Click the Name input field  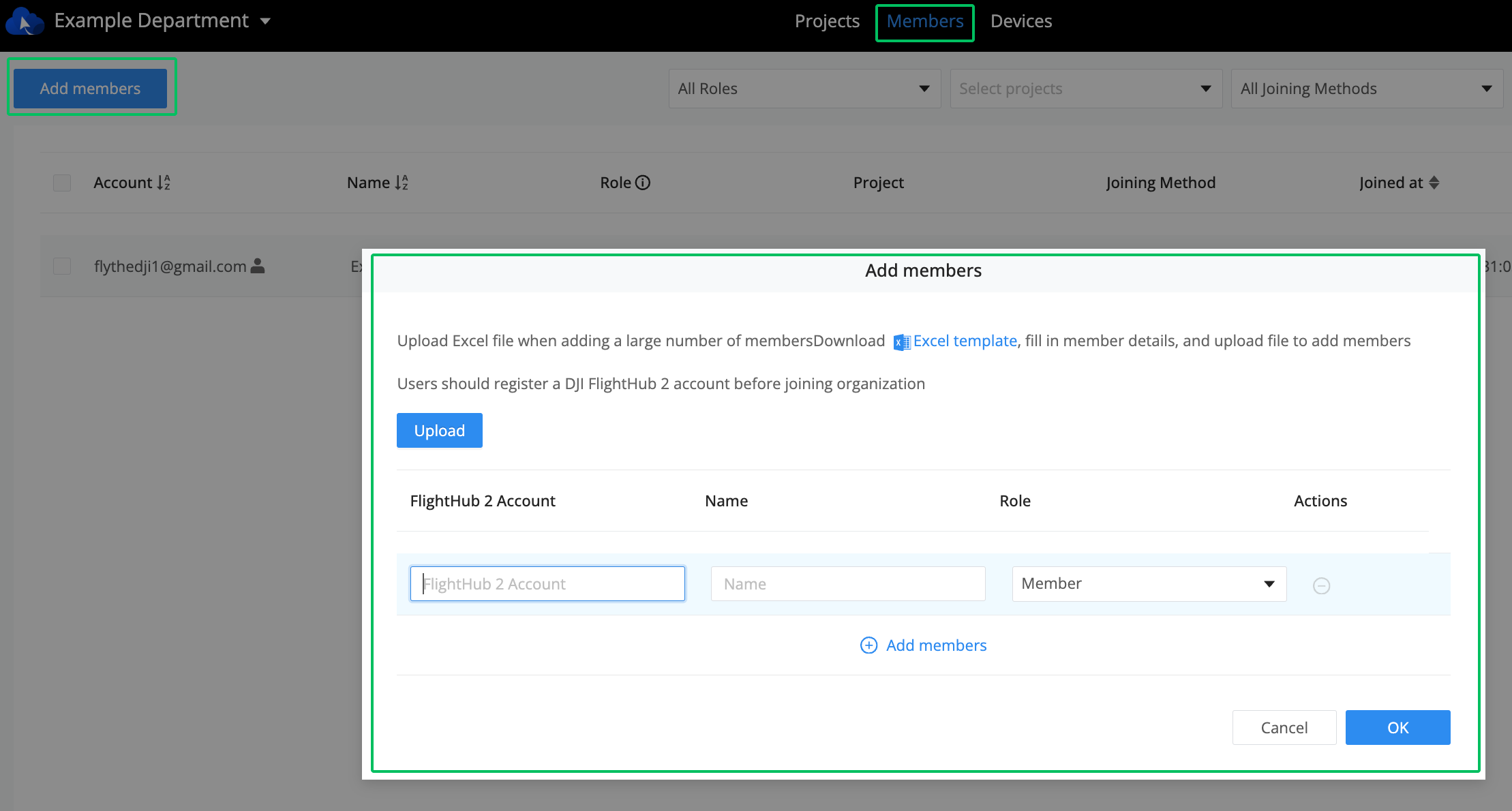point(848,583)
